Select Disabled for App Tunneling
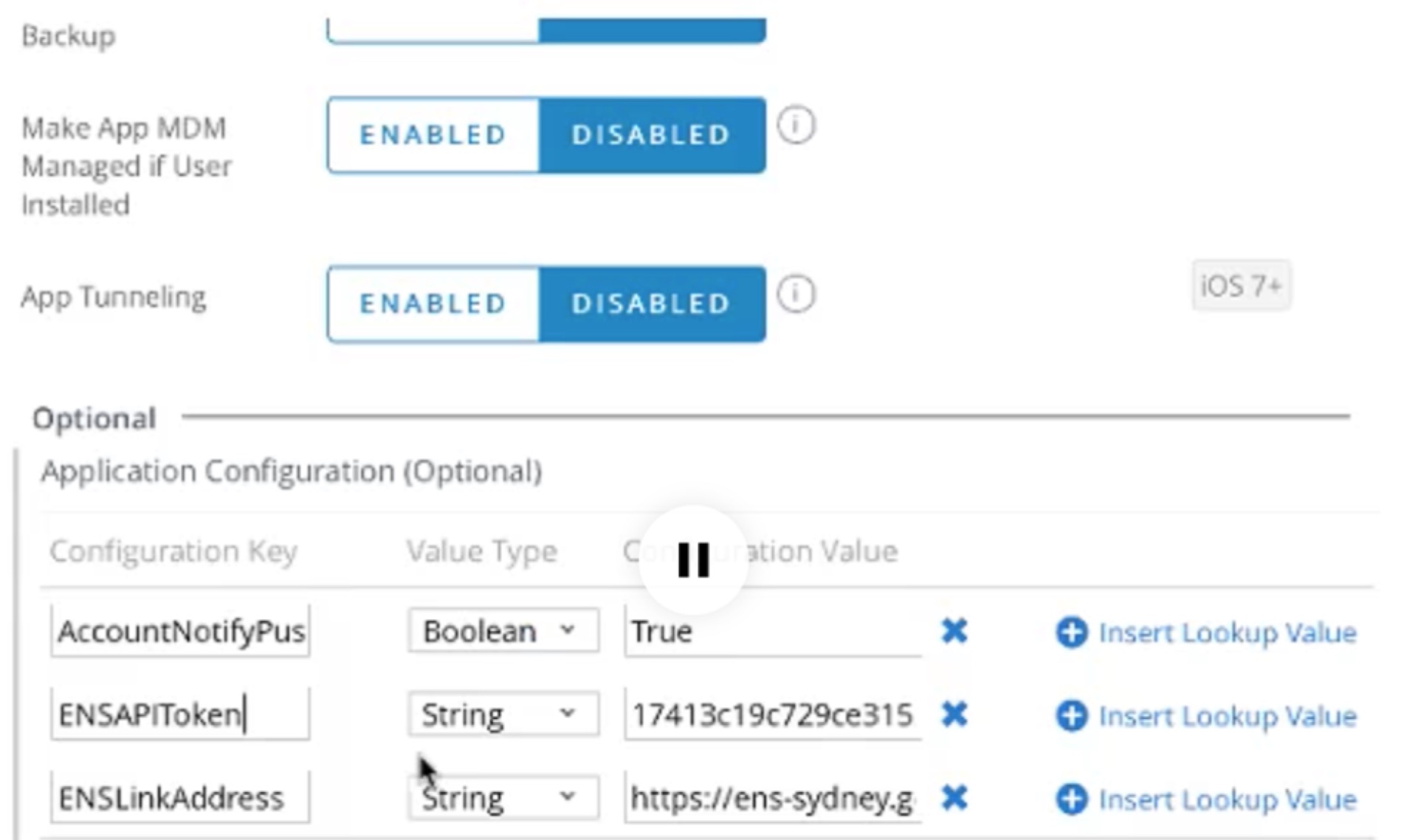 pos(651,304)
